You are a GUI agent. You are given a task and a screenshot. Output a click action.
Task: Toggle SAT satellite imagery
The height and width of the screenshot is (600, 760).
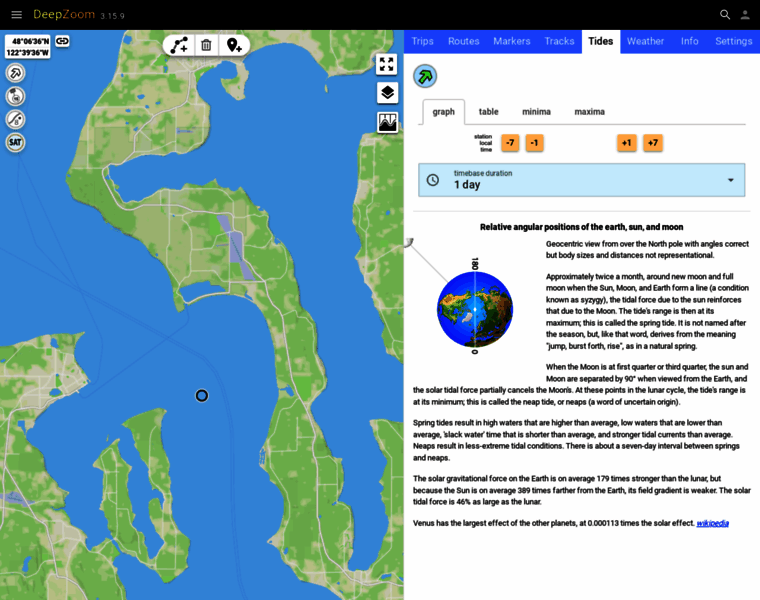[x=16, y=142]
